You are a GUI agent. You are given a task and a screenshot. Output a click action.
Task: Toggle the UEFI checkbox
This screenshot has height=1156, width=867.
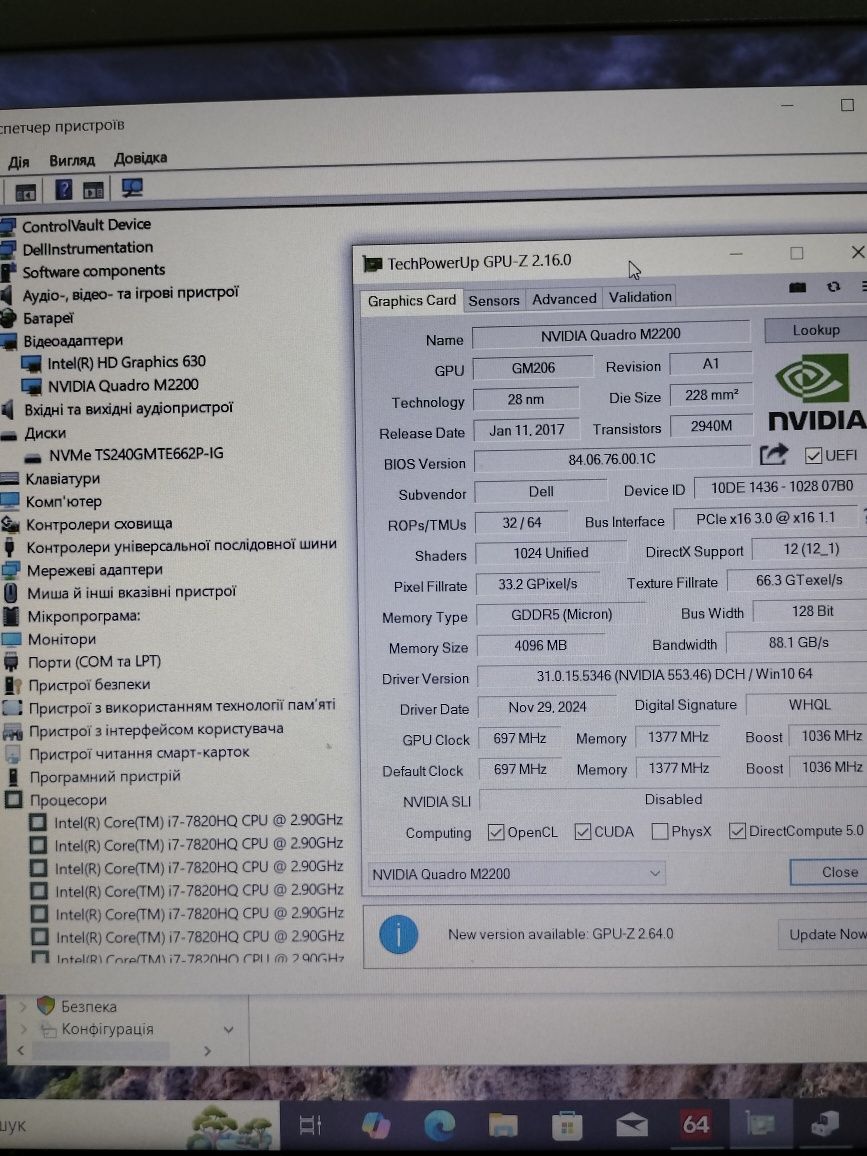[813, 456]
